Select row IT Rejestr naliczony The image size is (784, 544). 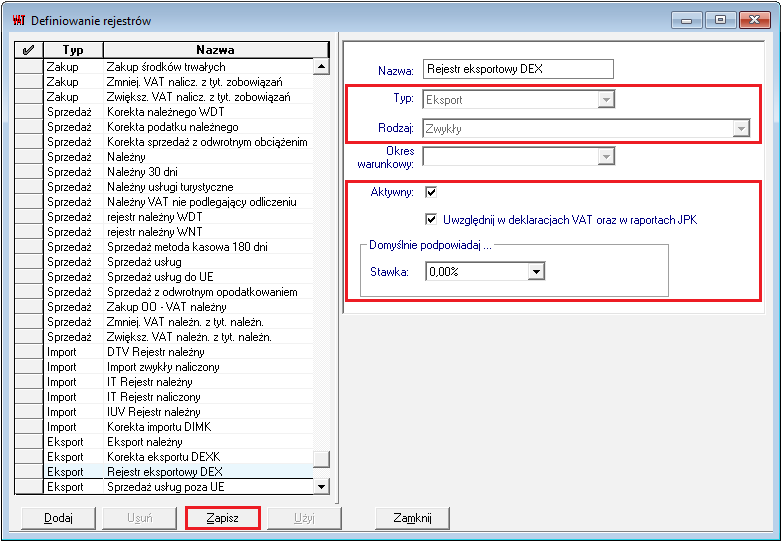(164, 396)
